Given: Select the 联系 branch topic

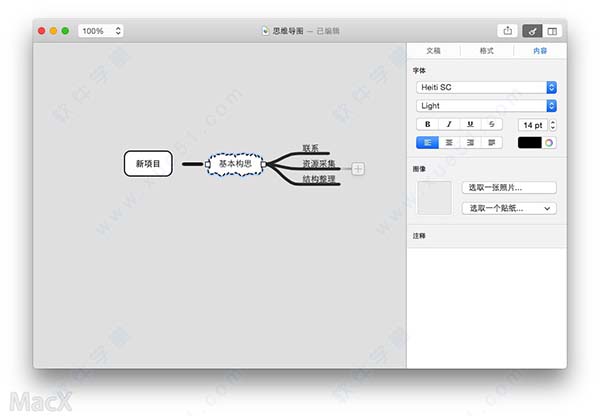Looking at the screenshot, I should click(x=310, y=148).
